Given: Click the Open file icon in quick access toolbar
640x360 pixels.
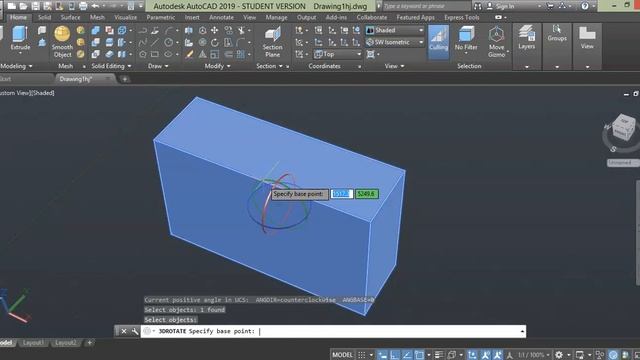Looking at the screenshot, I should (24, 6).
